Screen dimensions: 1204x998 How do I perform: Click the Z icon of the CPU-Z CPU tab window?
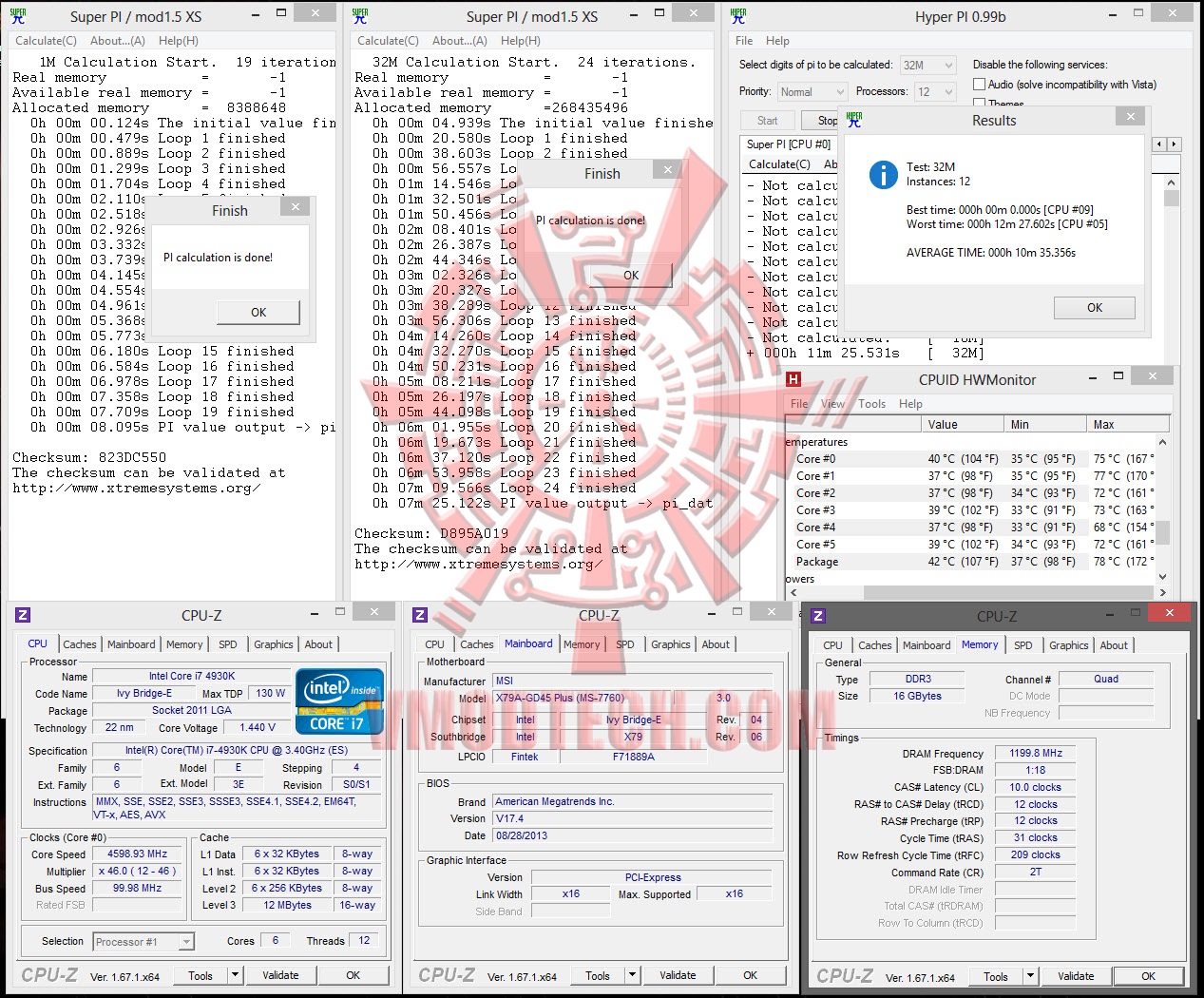click(x=23, y=615)
